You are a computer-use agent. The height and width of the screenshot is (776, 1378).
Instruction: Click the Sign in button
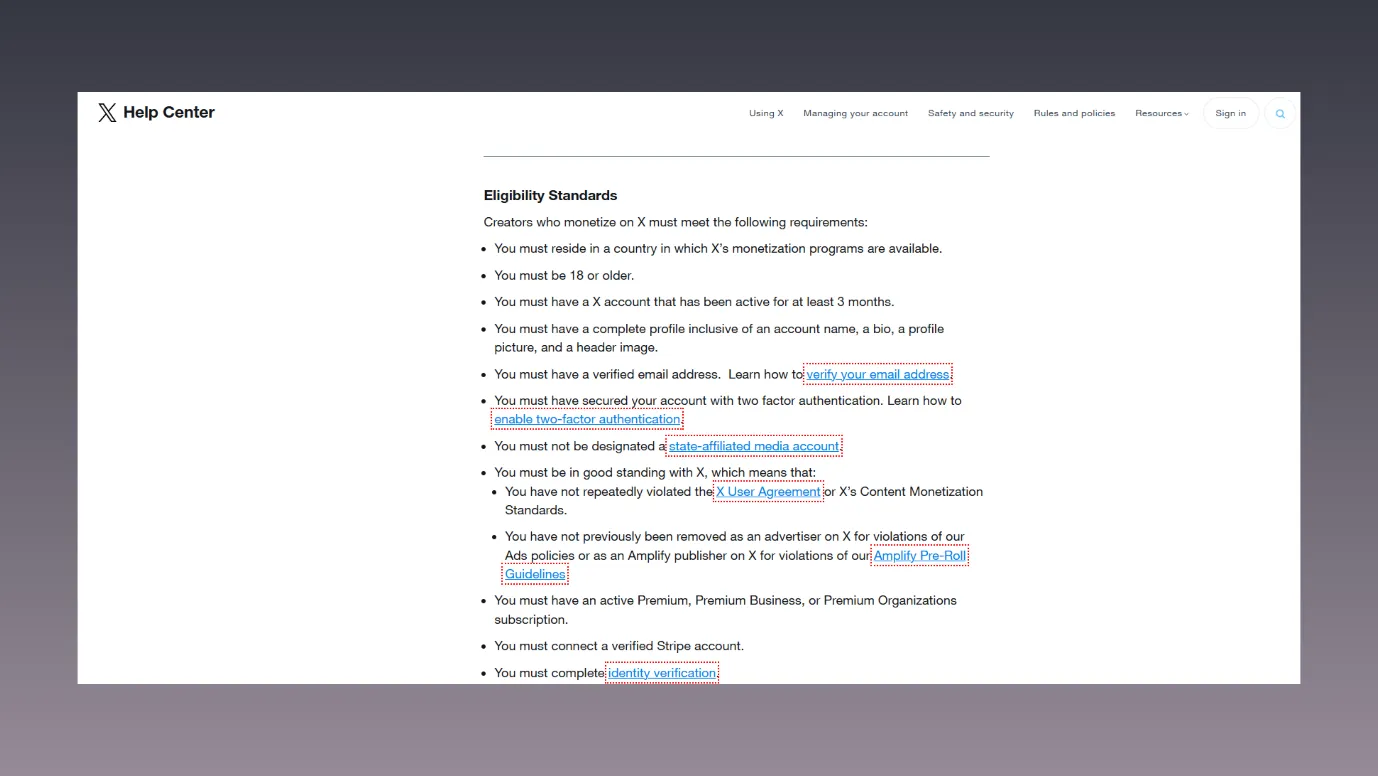pyautogui.click(x=1230, y=114)
